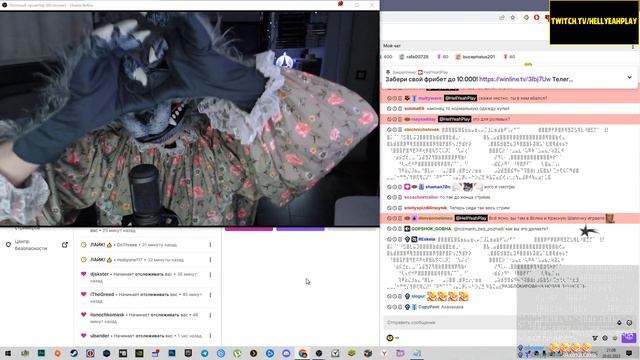Open bits icon in chat input
Image resolution: width=640 pixels, height=360 pixels.
pos(619,322)
